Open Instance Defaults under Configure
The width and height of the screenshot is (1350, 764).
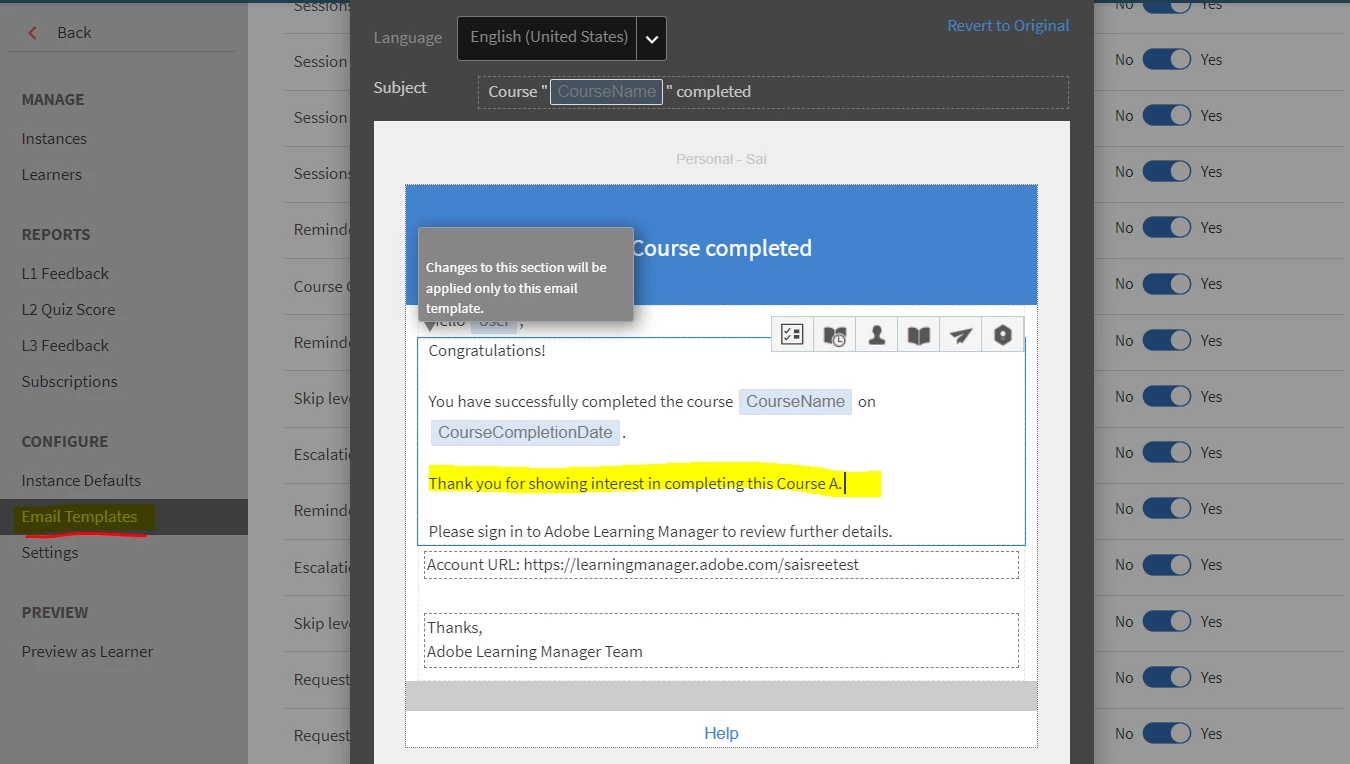point(81,481)
